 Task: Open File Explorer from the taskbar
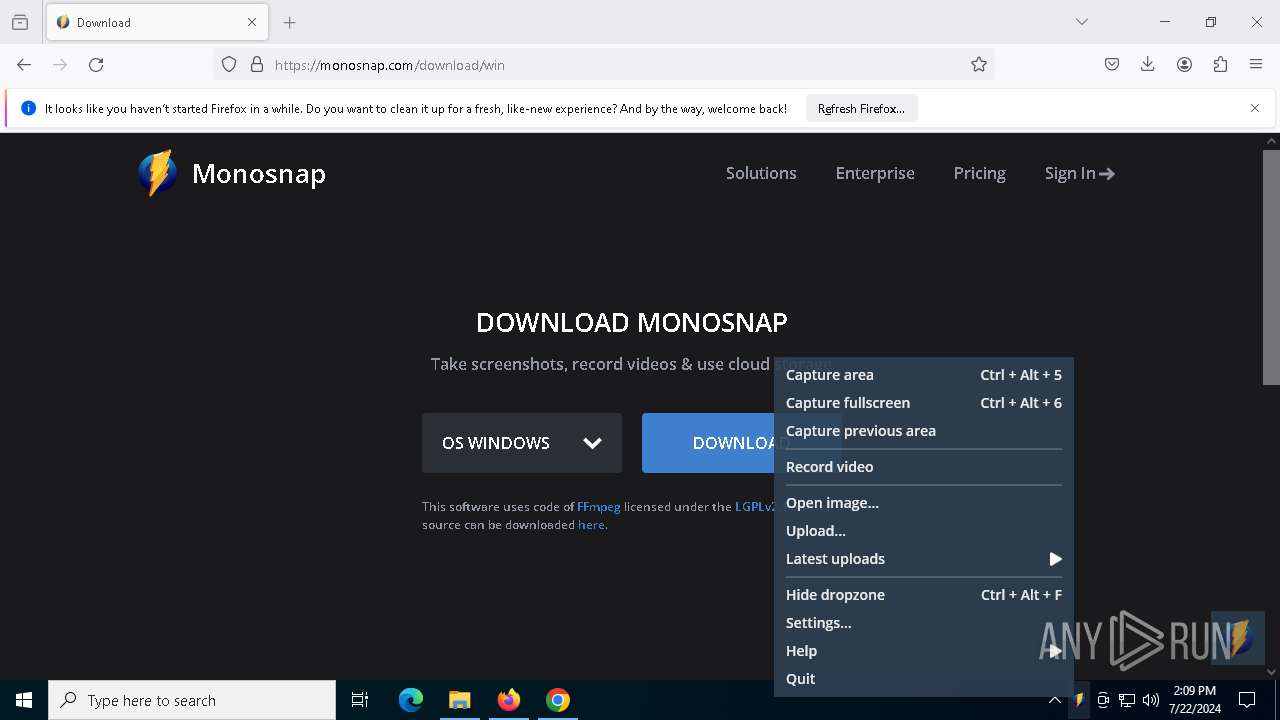459,700
